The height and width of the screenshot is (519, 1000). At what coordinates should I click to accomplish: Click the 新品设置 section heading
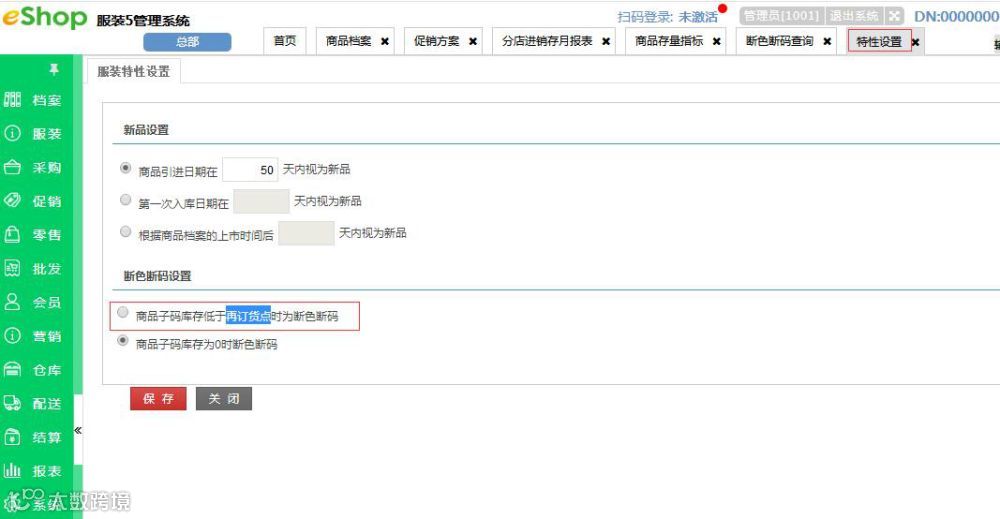coord(146,130)
